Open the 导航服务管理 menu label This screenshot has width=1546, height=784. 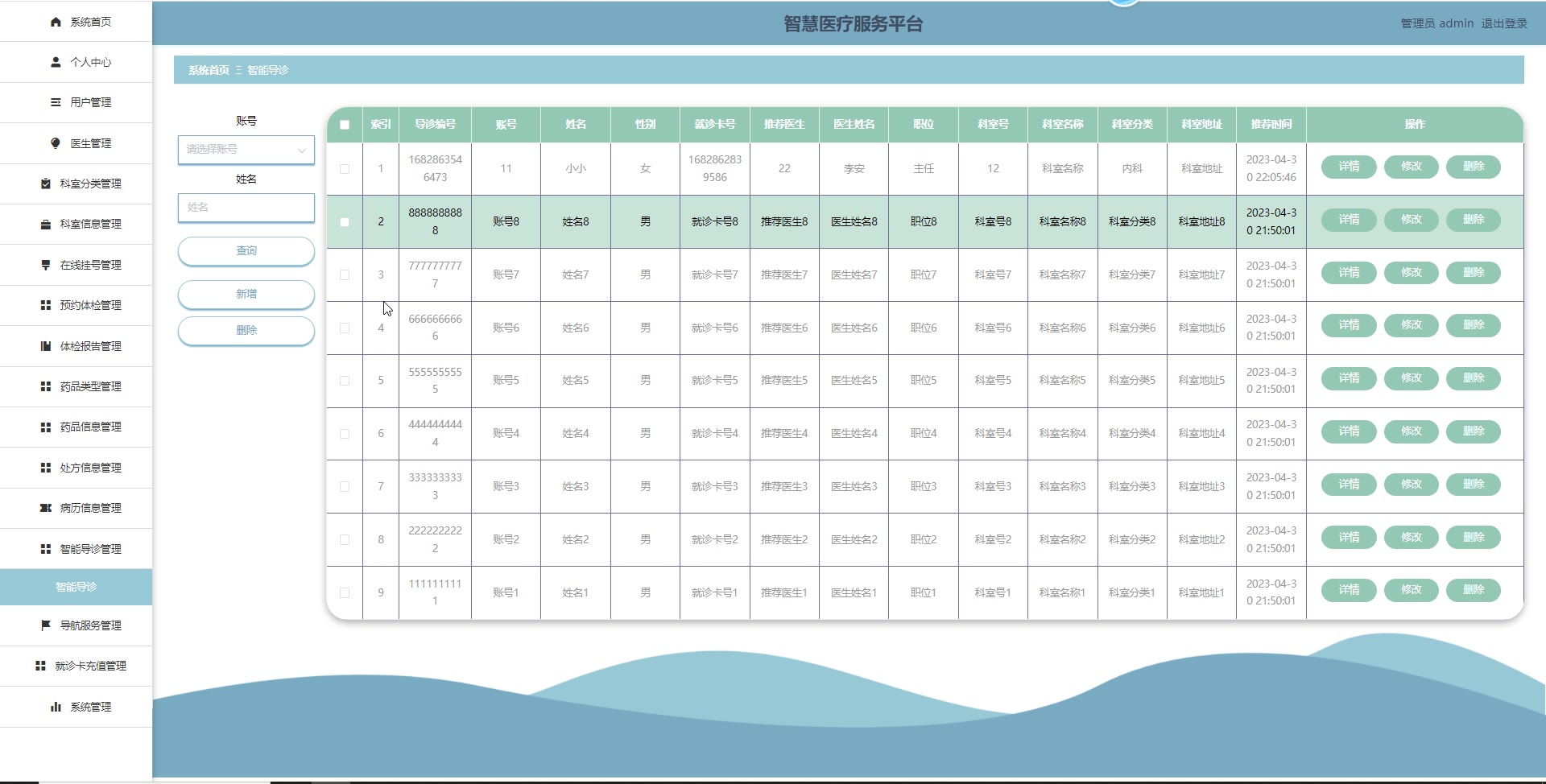(x=91, y=625)
